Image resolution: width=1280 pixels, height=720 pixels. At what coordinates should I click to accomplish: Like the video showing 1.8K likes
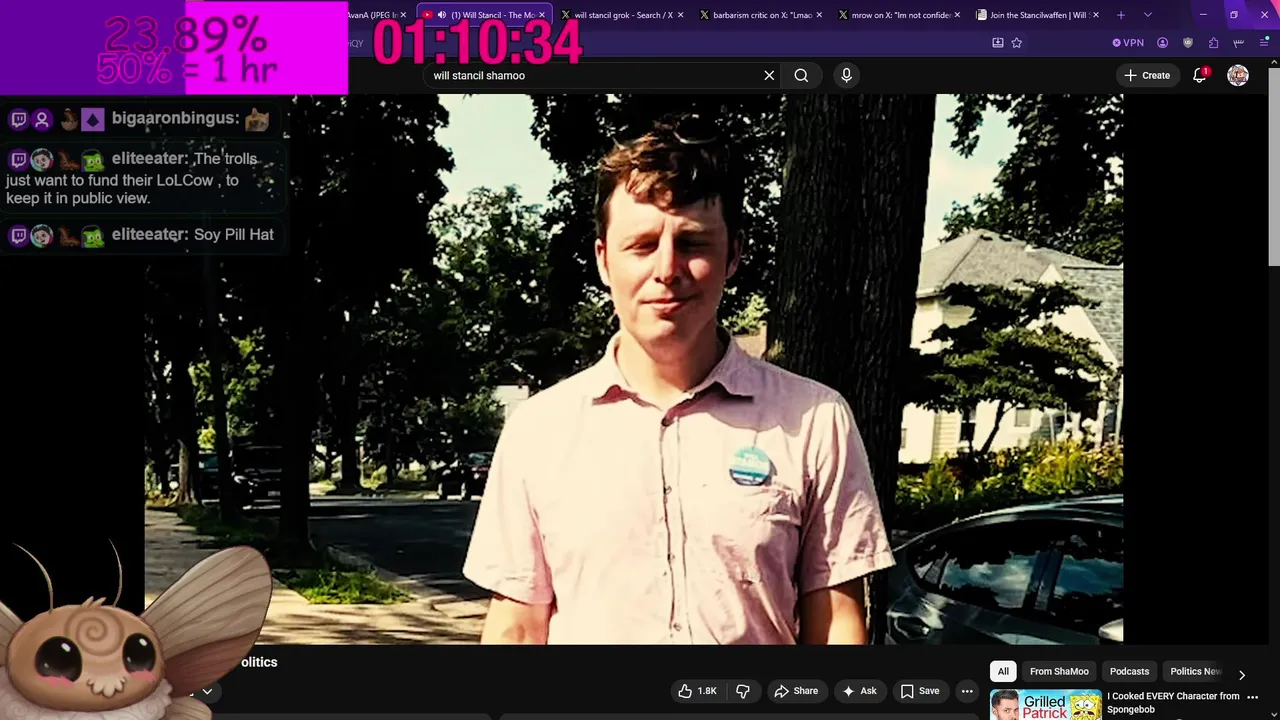pyautogui.click(x=697, y=691)
